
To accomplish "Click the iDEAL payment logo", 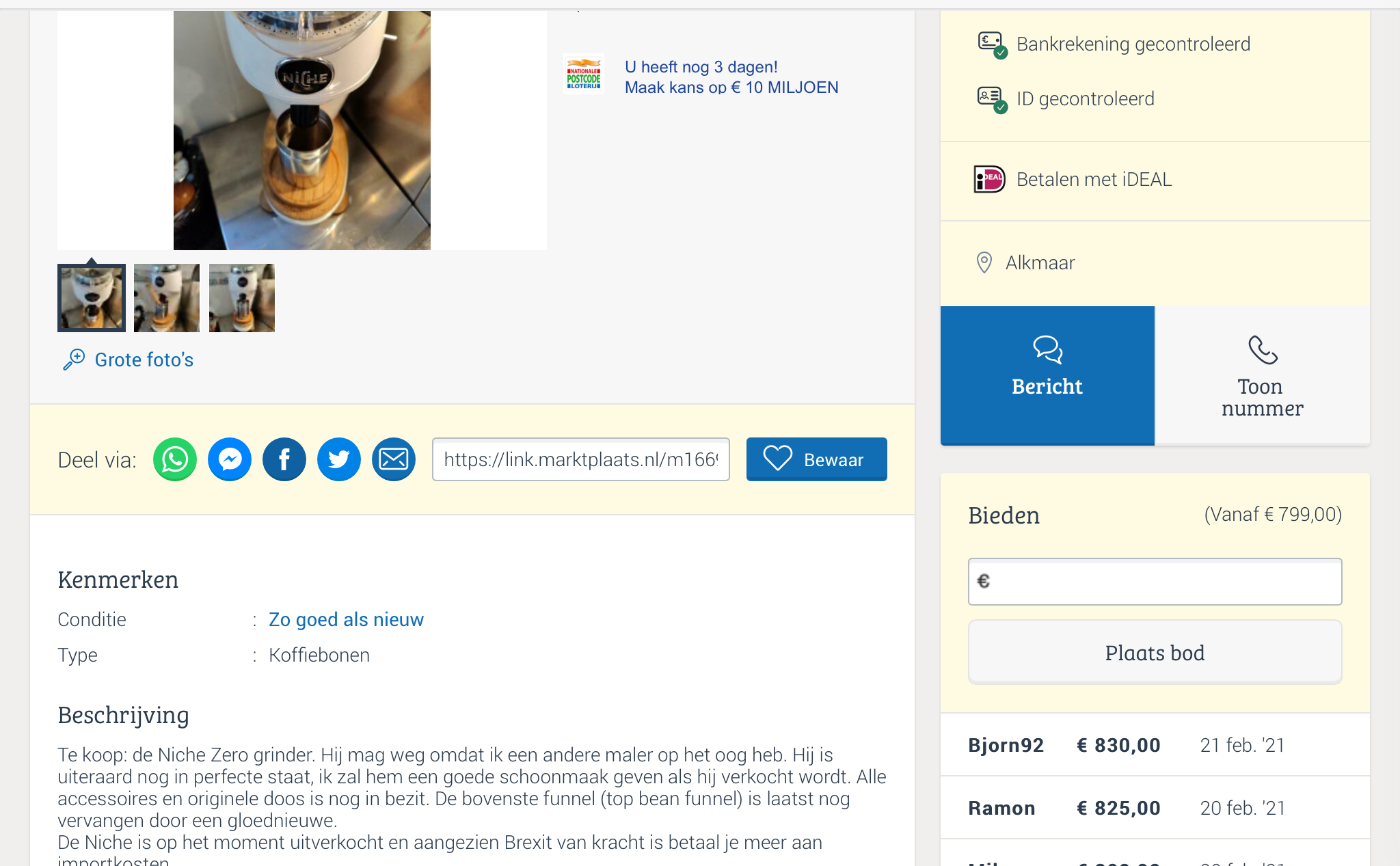I will pos(989,180).
